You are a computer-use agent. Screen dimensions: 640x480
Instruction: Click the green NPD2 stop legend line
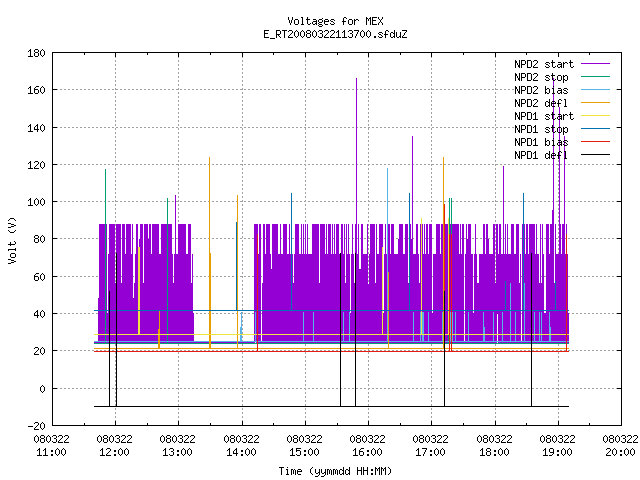pos(595,76)
